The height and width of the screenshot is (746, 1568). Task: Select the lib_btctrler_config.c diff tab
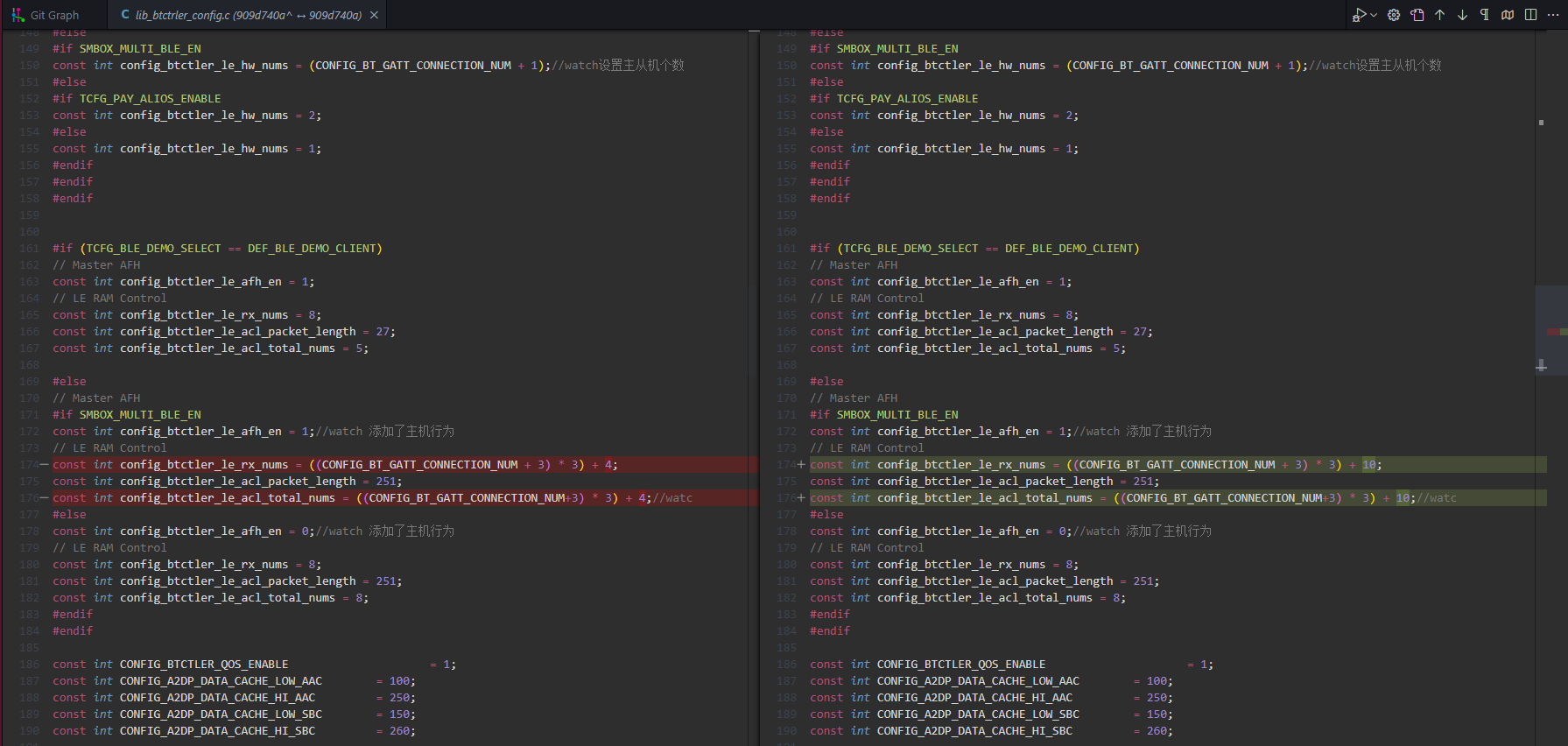point(249,15)
